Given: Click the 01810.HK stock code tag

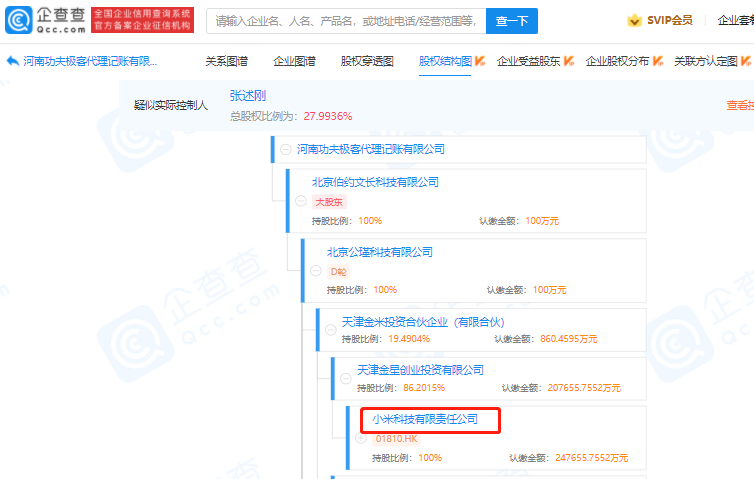Looking at the screenshot, I should (397, 439).
